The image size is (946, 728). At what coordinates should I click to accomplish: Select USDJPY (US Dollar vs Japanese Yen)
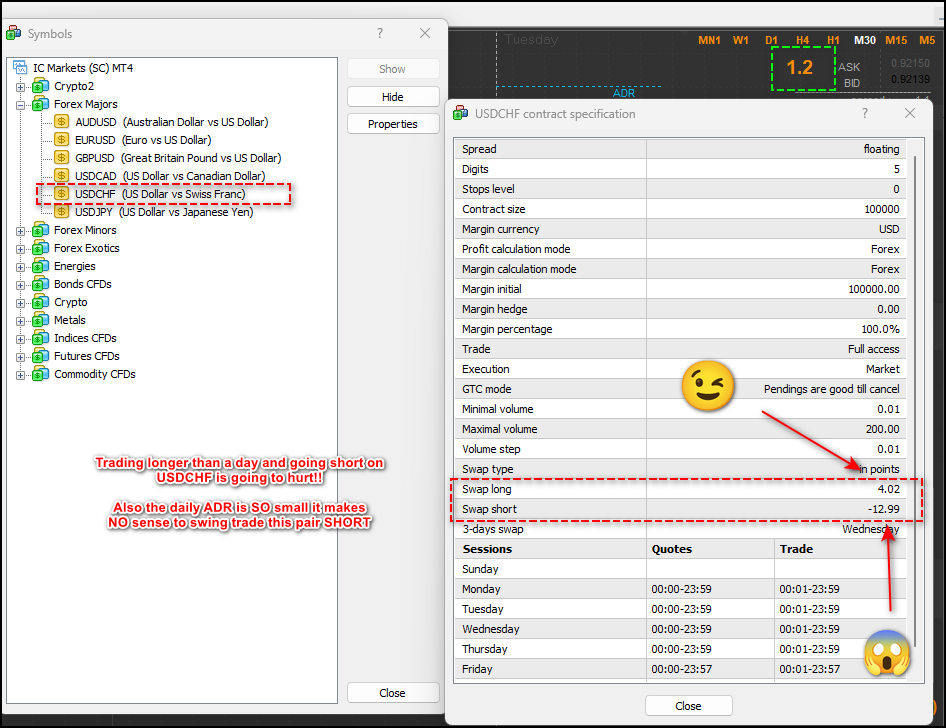[164, 212]
